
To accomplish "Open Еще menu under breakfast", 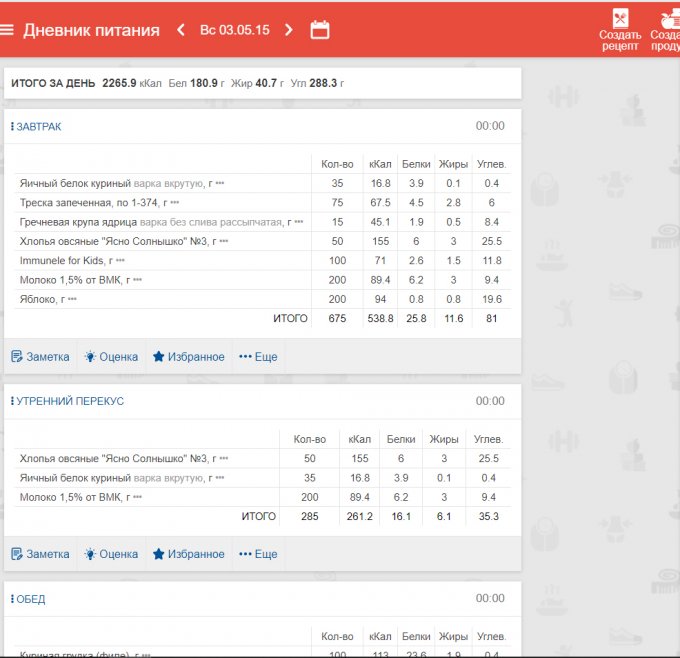I will click(257, 357).
